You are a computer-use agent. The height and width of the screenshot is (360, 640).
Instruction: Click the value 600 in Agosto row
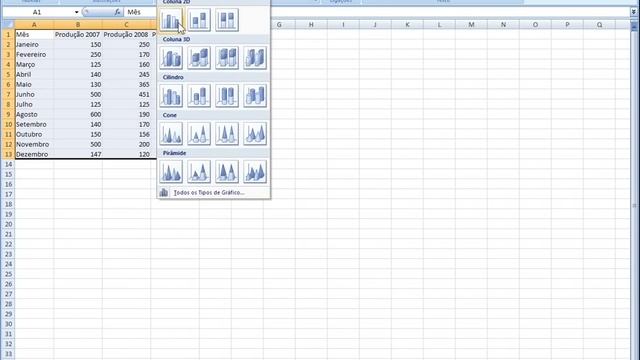pos(78,114)
